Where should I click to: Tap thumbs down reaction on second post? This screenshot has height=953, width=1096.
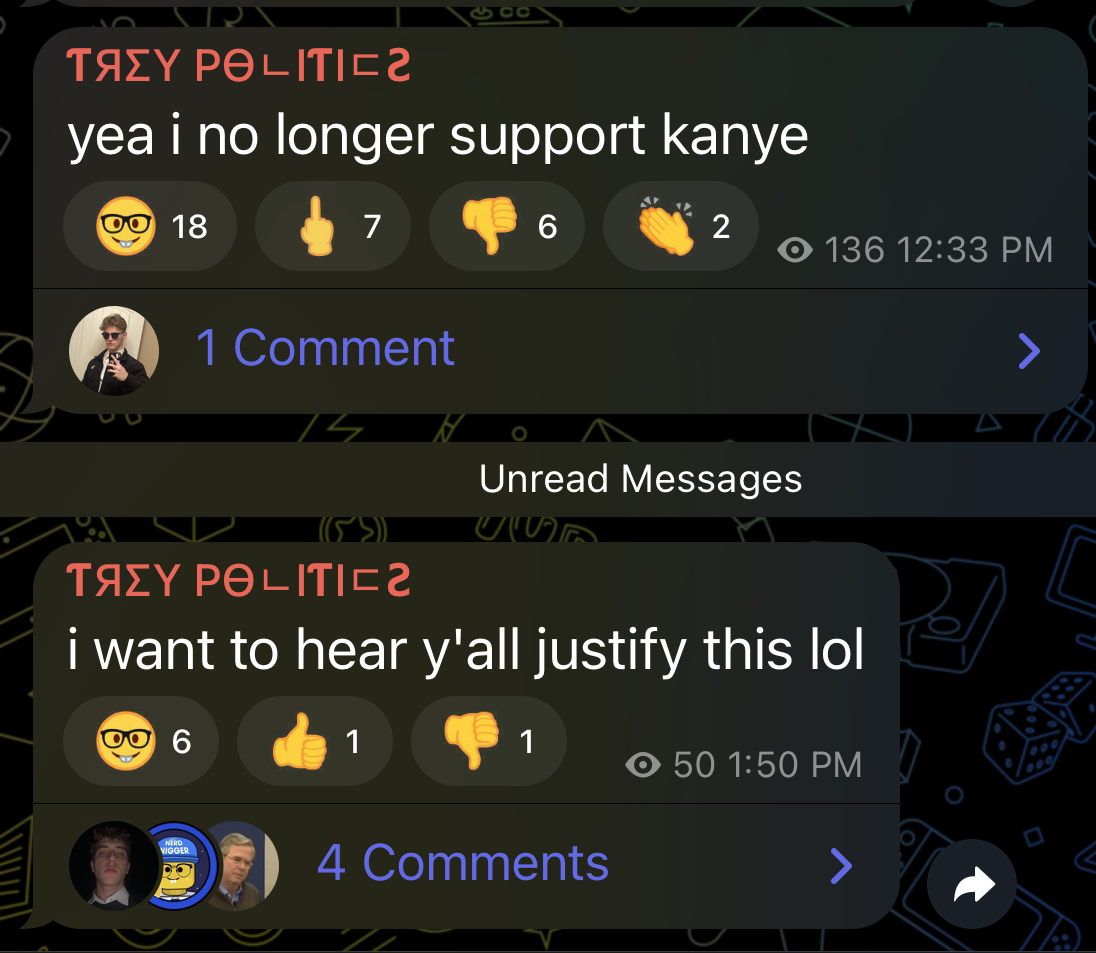coord(489,741)
